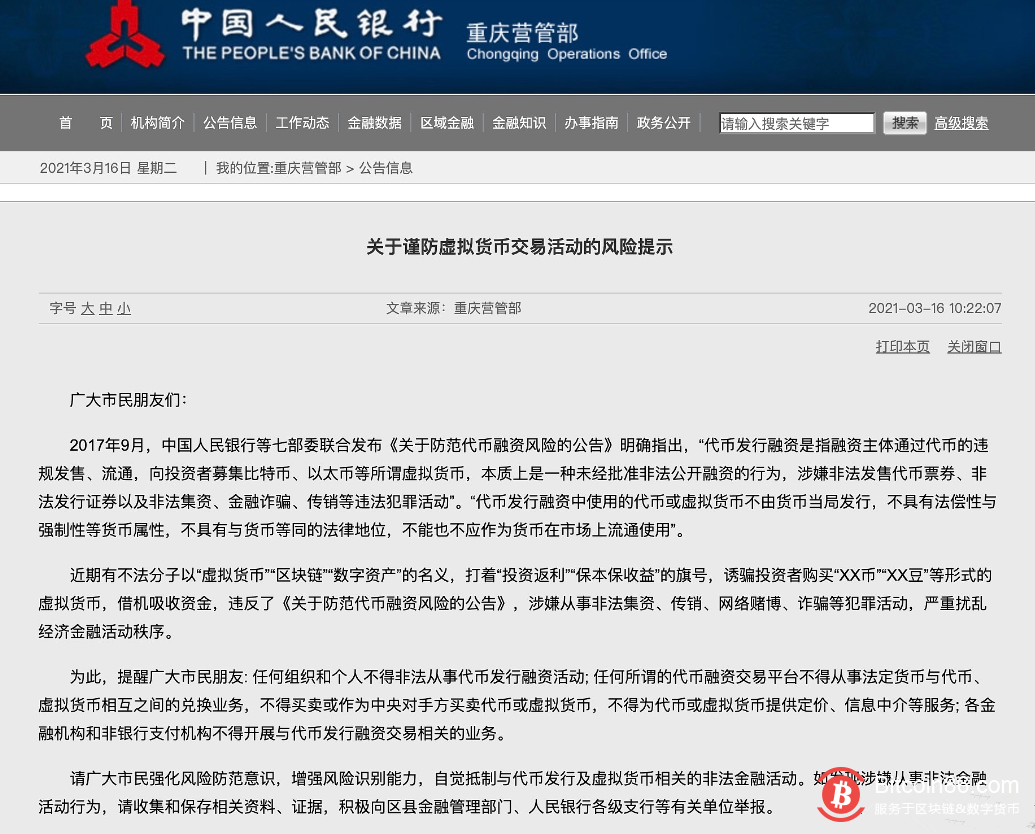Go to 首页 home page

[85, 122]
